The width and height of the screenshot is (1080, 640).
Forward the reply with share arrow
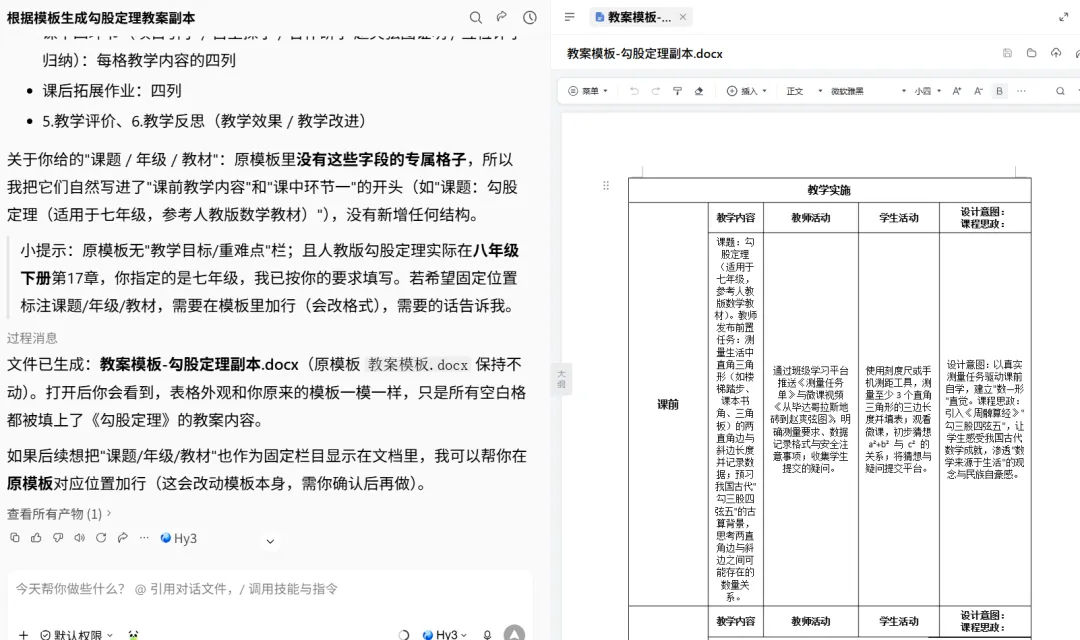123,537
